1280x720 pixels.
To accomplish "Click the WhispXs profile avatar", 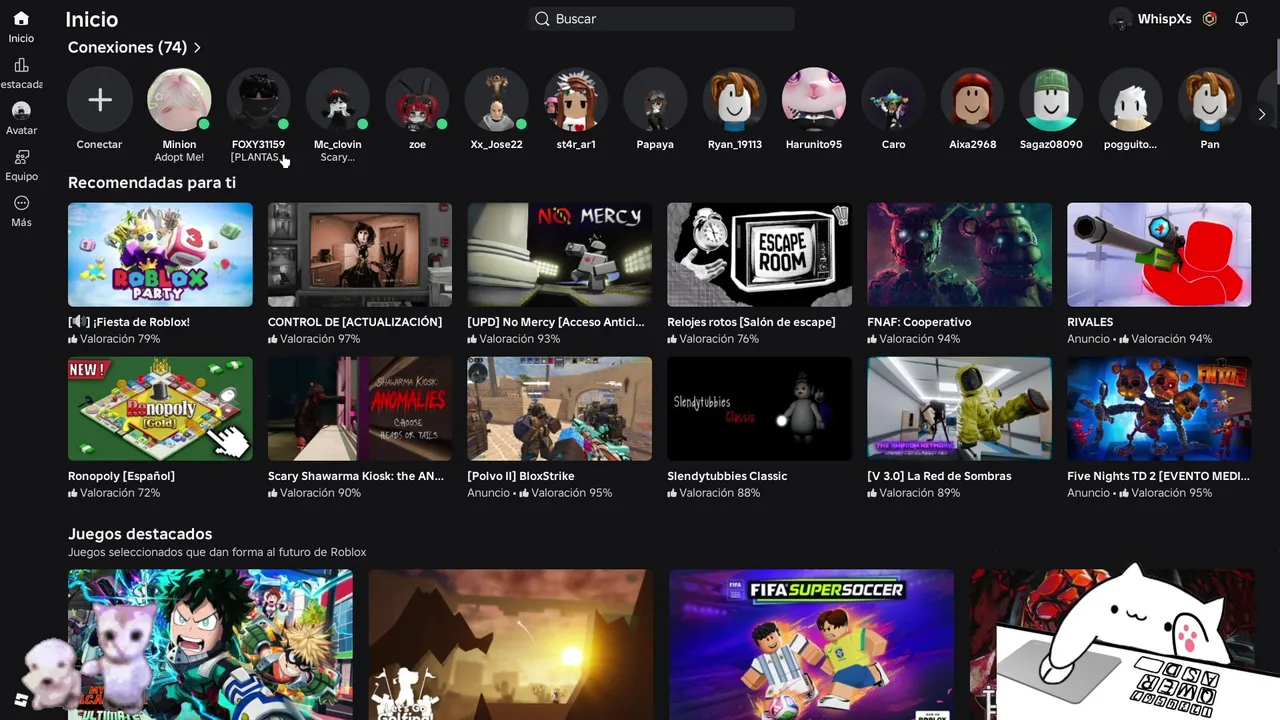I will pyautogui.click(x=1121, y=19).
